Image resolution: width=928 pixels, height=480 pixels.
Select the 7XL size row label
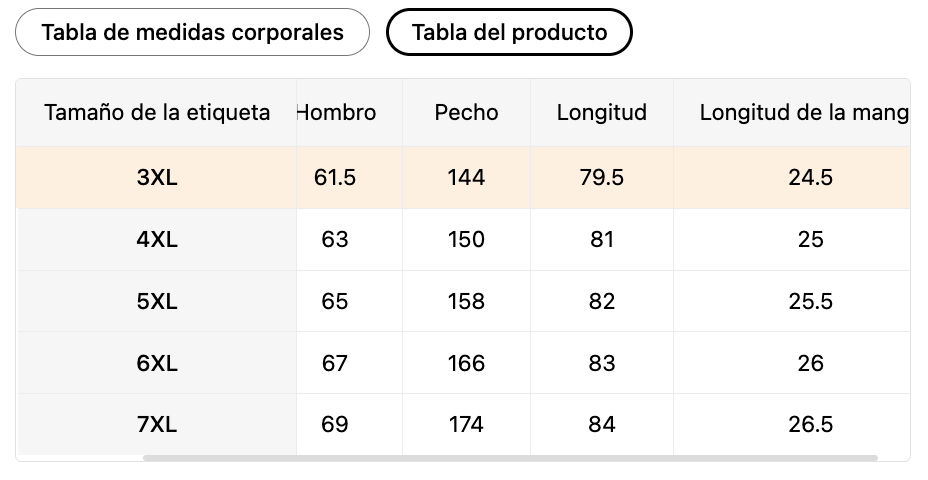point(157,424)
